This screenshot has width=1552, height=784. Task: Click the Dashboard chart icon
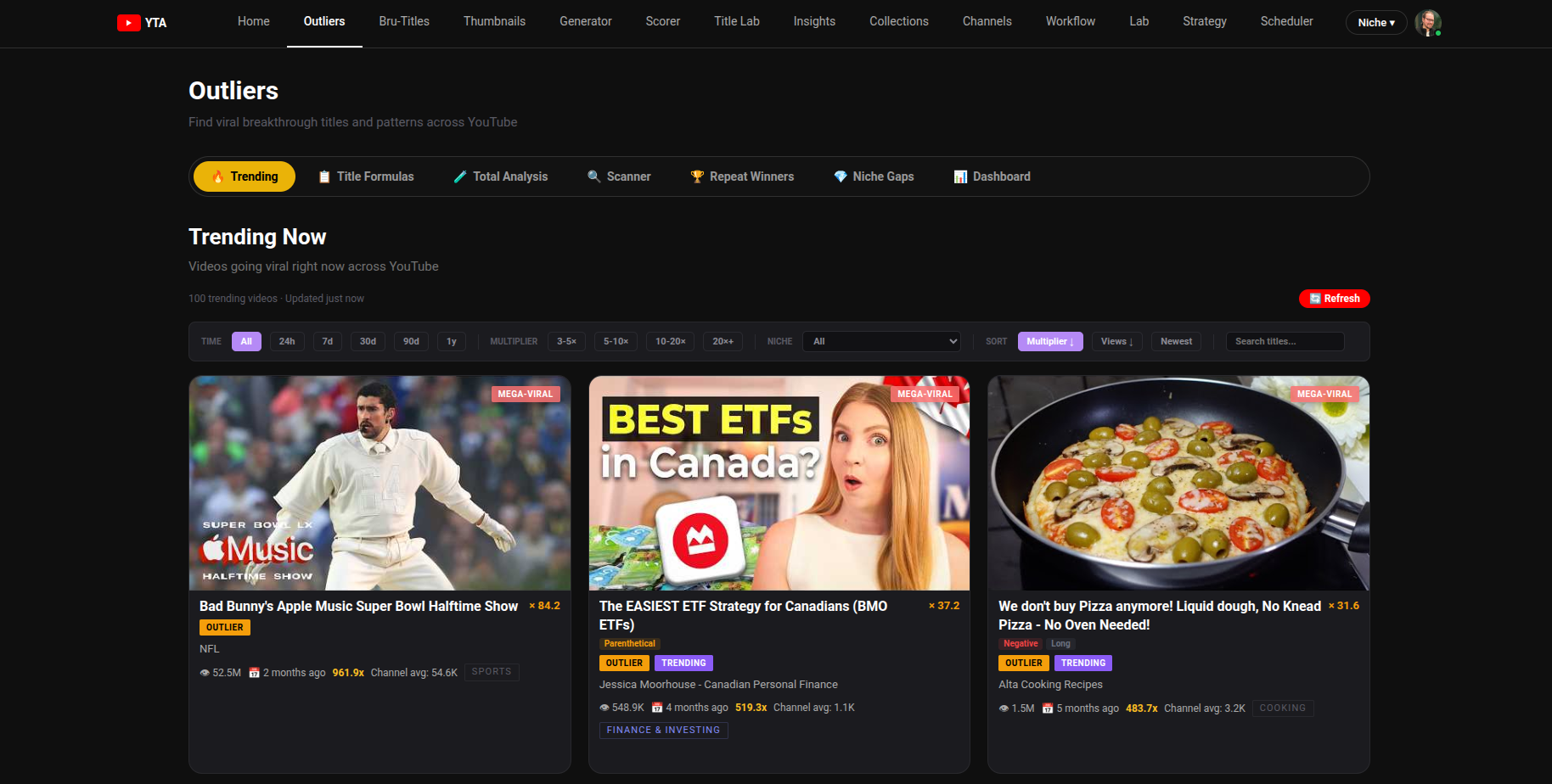coord(960,176)
